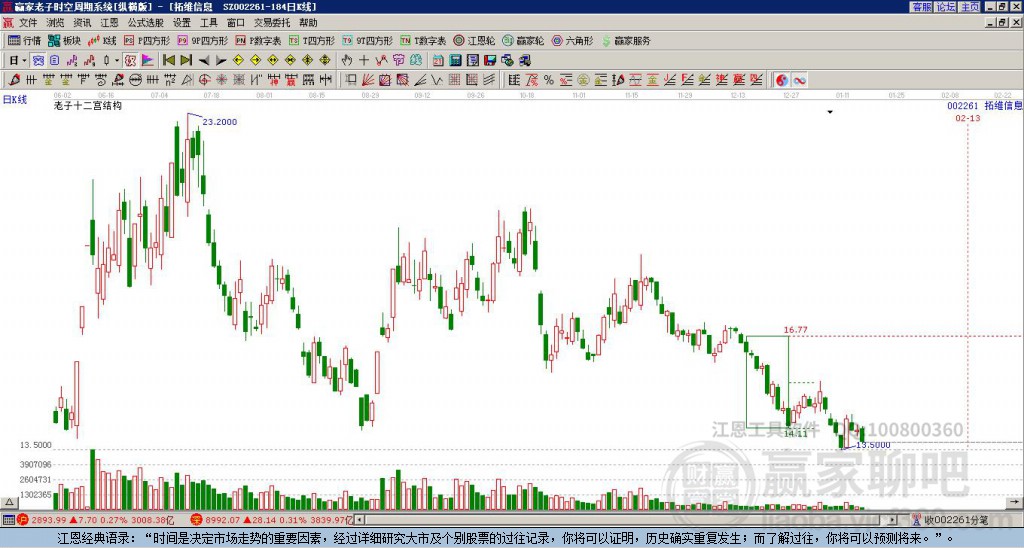This screenshot has height=548, width=1024.
Task: Toggle the colorful flag indicator button
Action: coord(148,61)
